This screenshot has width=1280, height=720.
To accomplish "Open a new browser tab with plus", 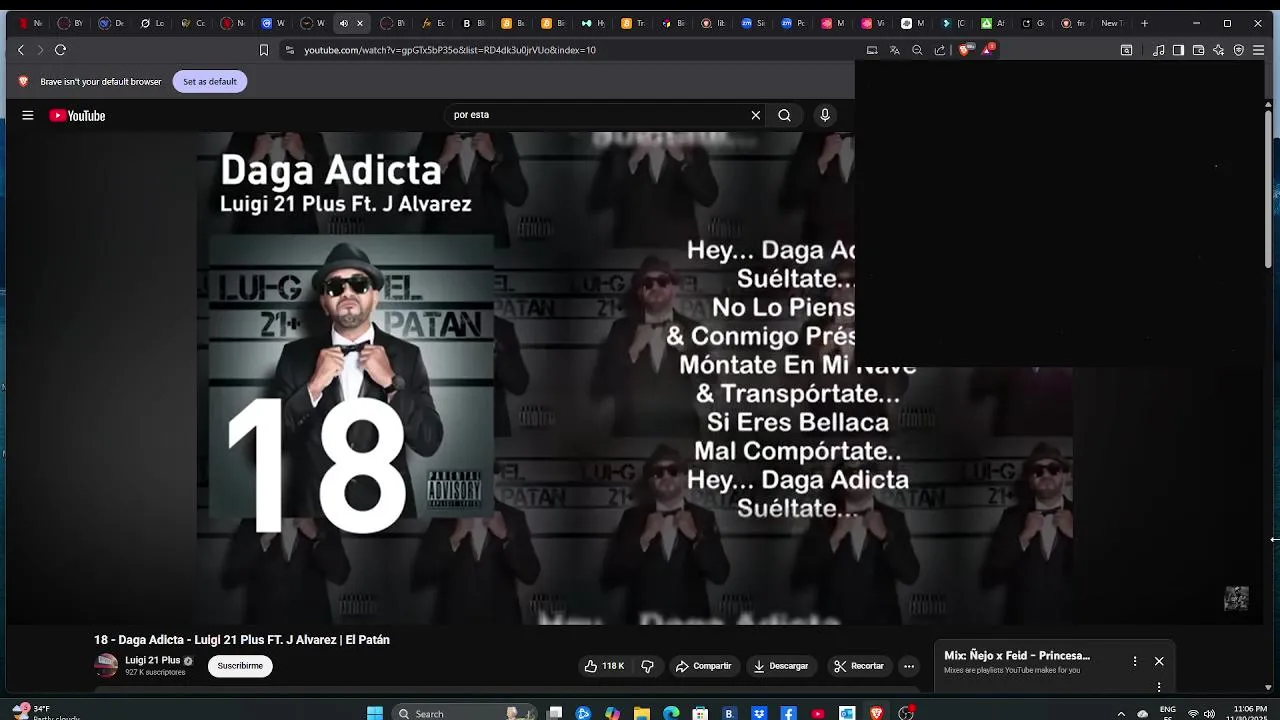I will pos(1145,23).
